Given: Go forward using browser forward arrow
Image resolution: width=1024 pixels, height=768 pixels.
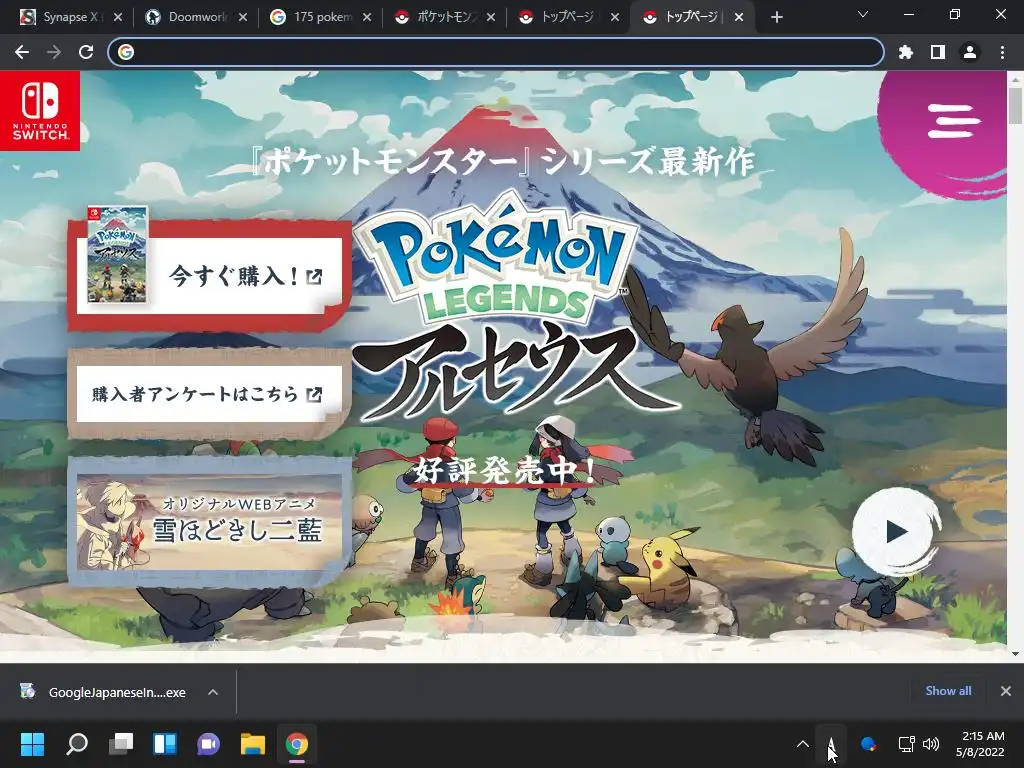Looking at the screenshot, I should tap(54, 52).
